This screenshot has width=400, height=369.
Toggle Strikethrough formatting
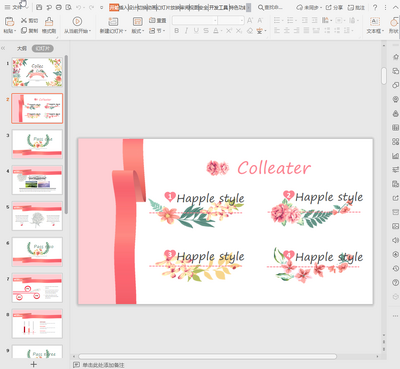(206, 31)
